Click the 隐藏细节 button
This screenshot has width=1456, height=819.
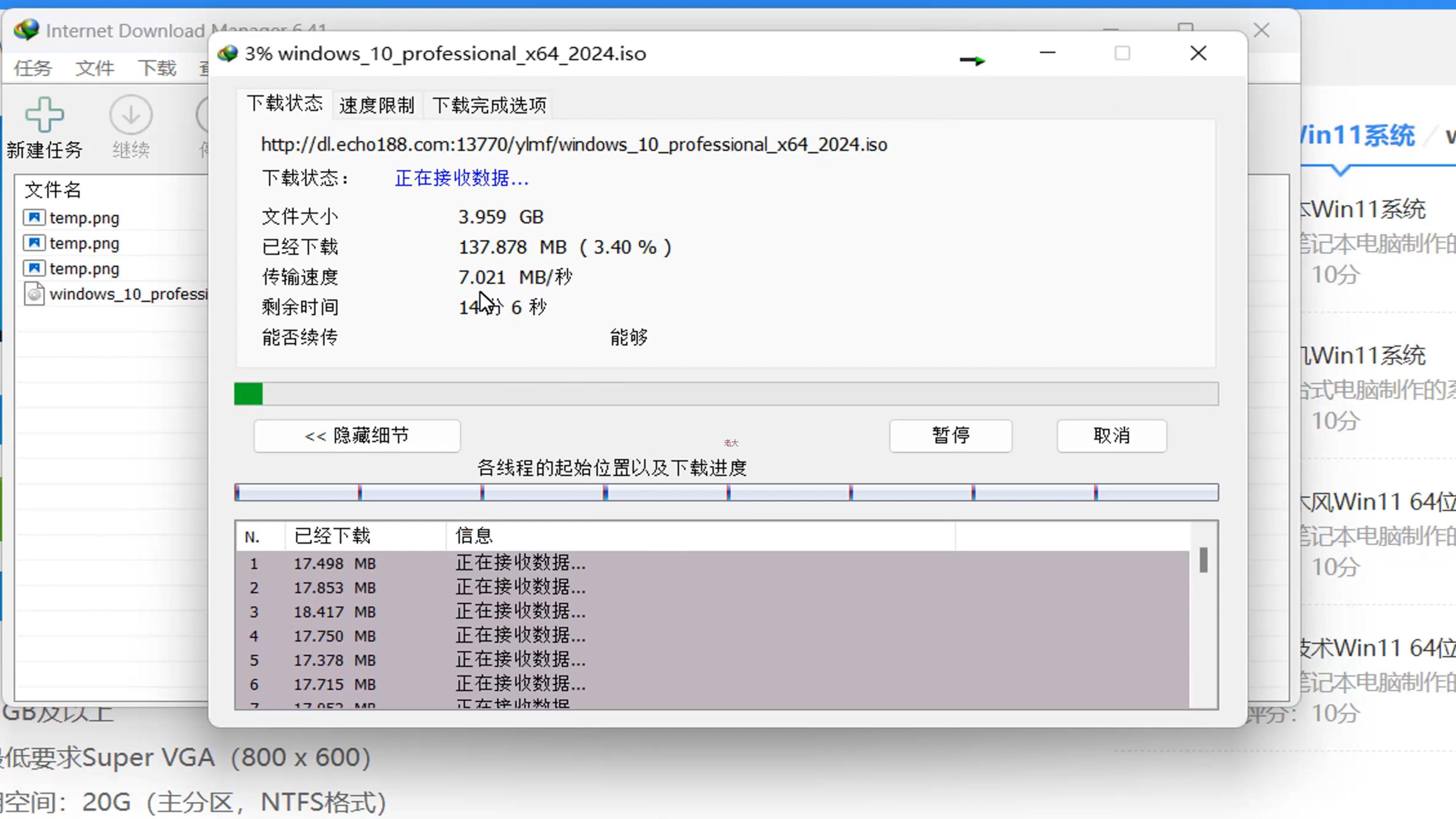pyautogui.click(x=357, y=436)
